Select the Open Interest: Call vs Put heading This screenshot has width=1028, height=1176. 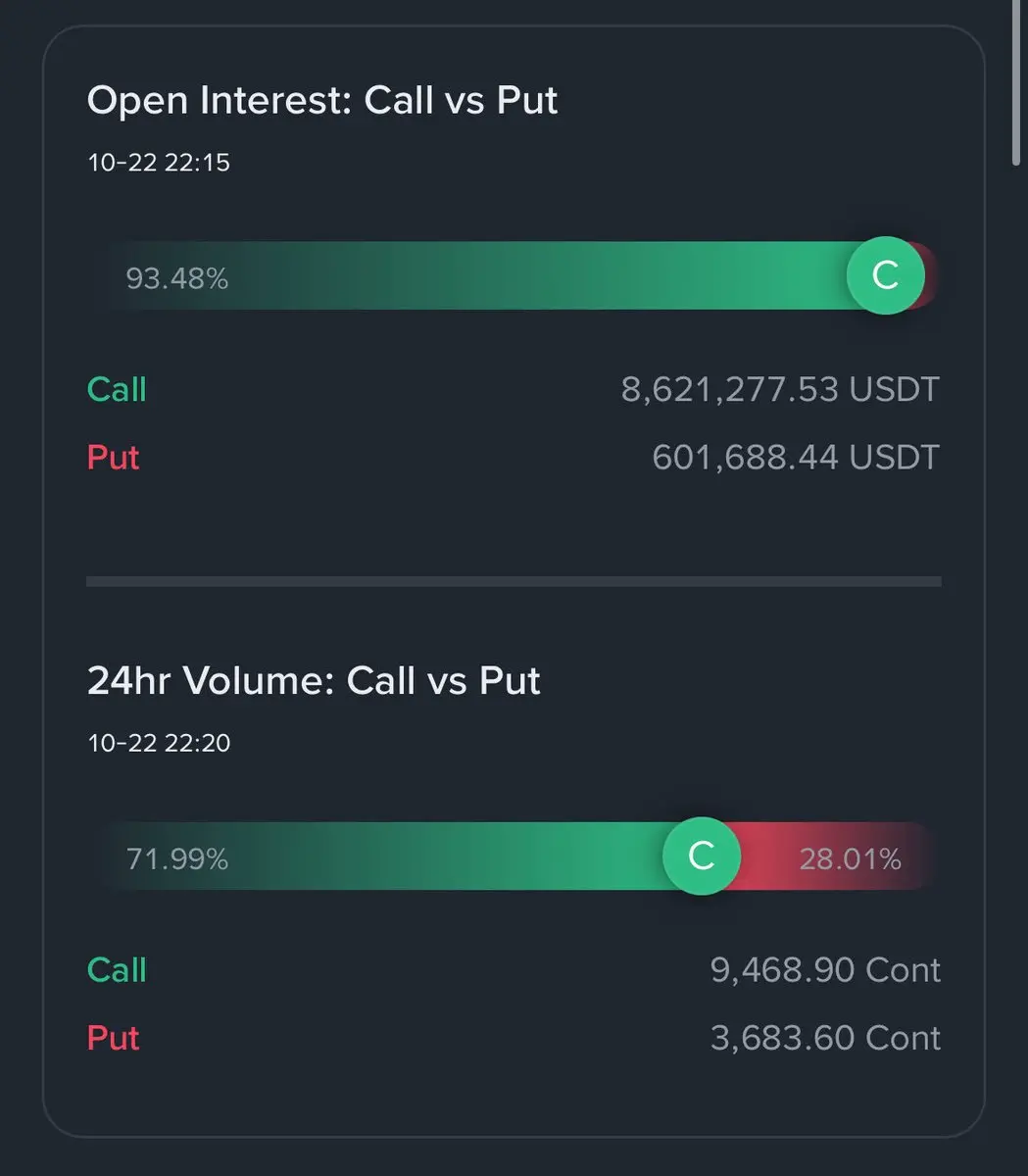pos(322,100)
